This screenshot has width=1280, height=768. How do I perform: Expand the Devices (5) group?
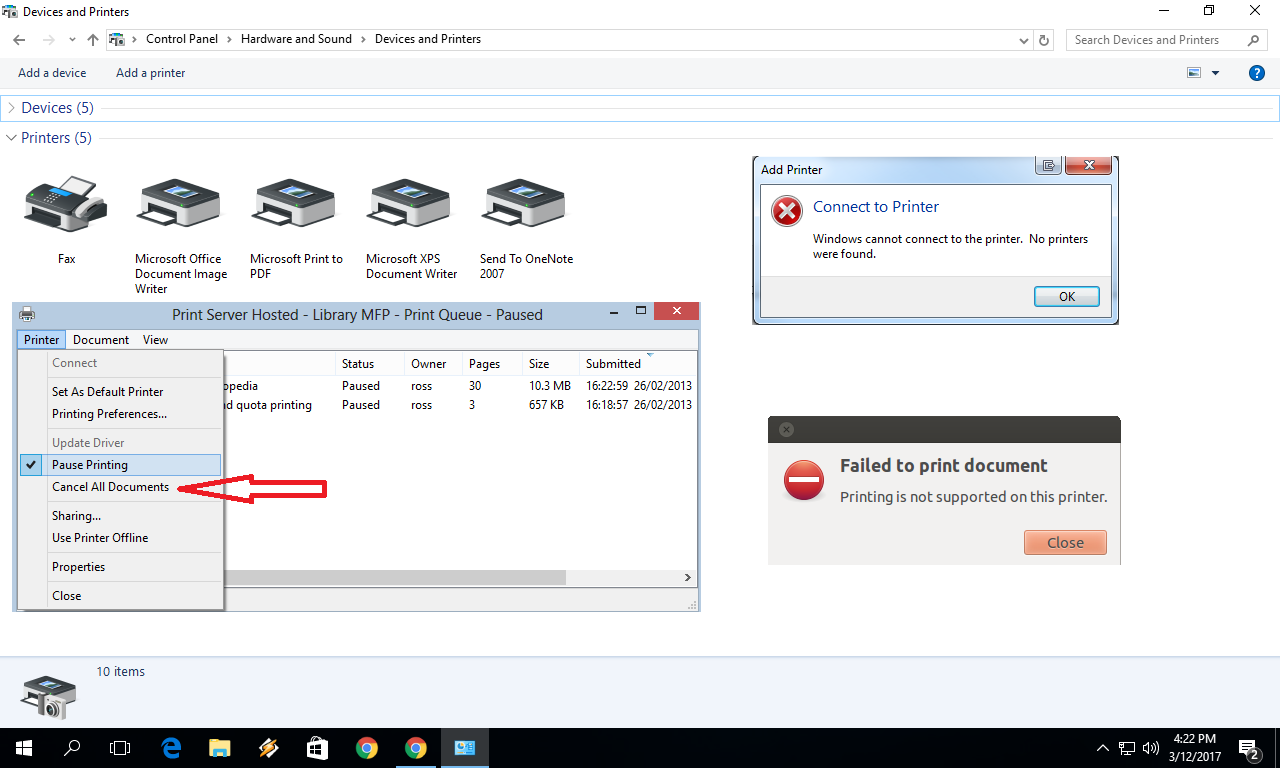10,108
